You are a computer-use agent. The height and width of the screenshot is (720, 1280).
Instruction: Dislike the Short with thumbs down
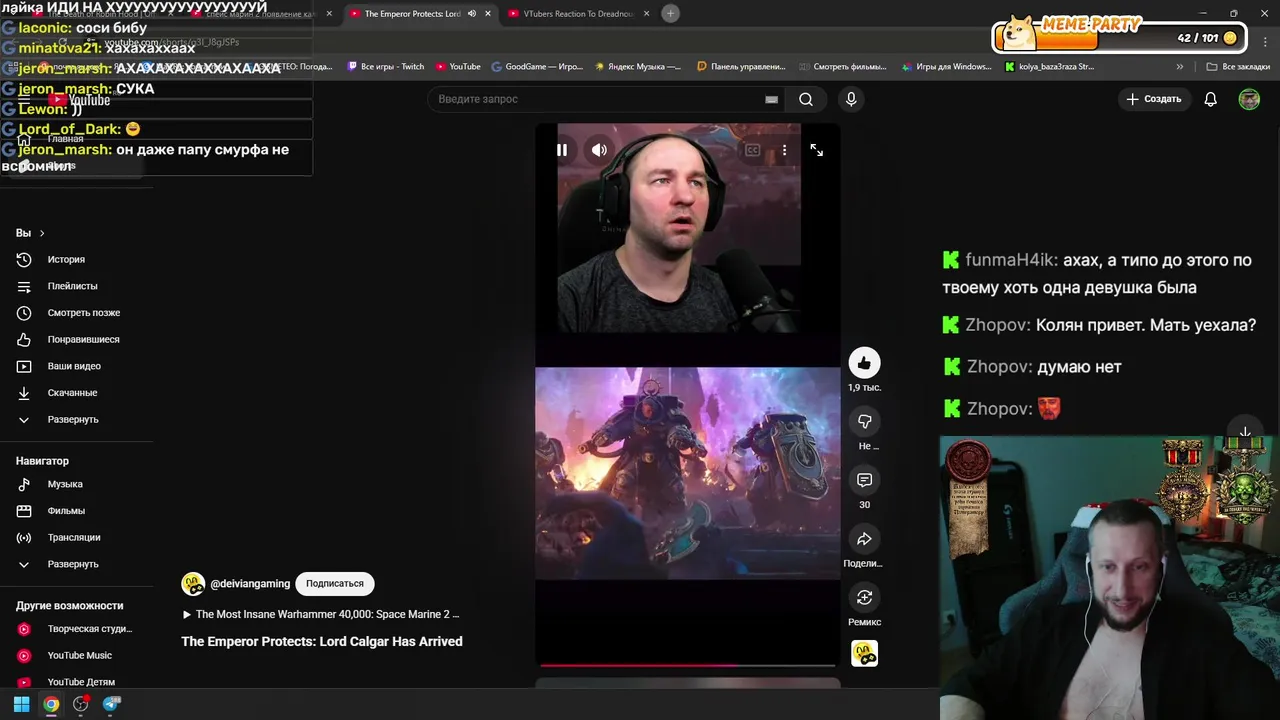865,422
